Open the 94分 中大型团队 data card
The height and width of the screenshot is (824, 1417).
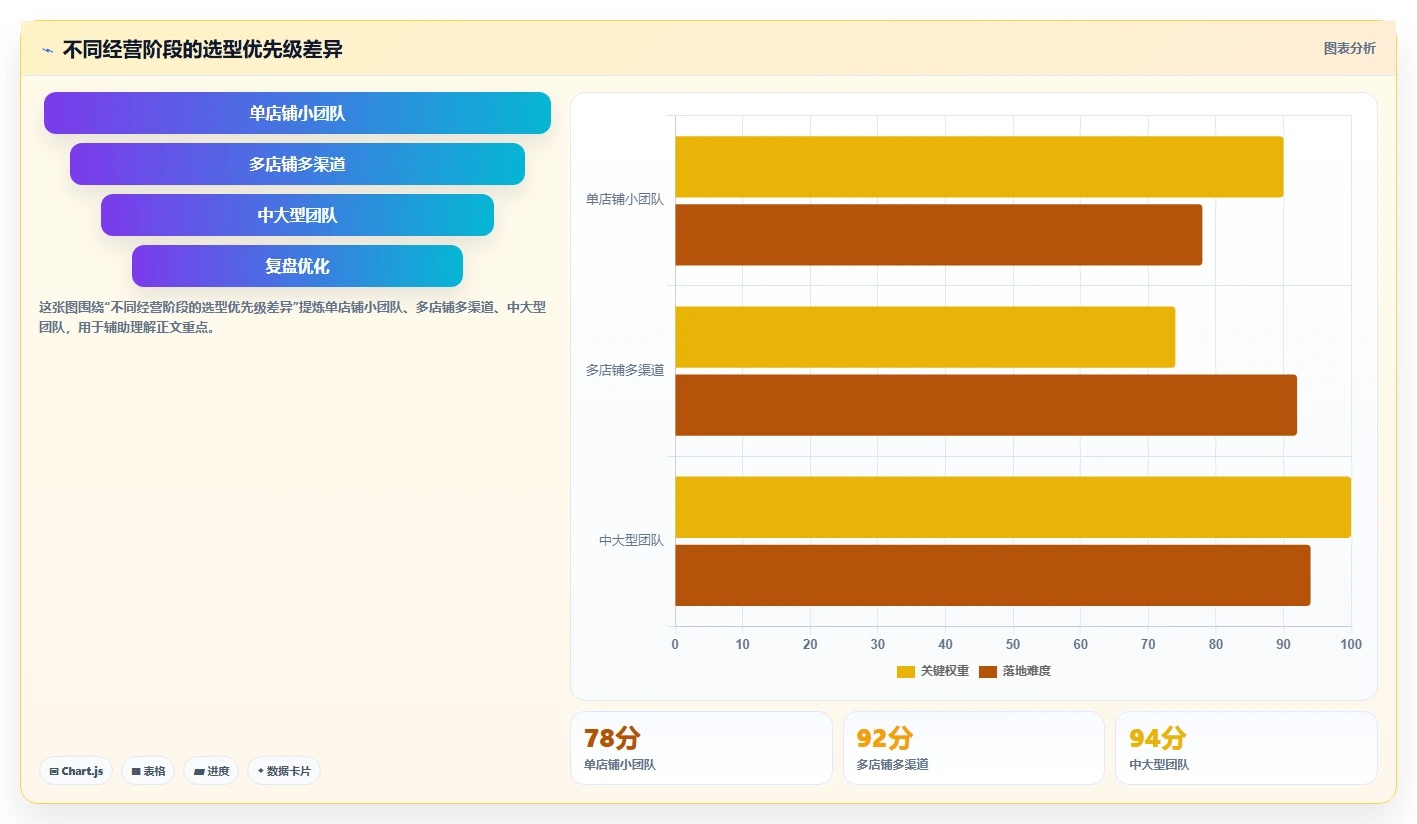[1246, 748]
